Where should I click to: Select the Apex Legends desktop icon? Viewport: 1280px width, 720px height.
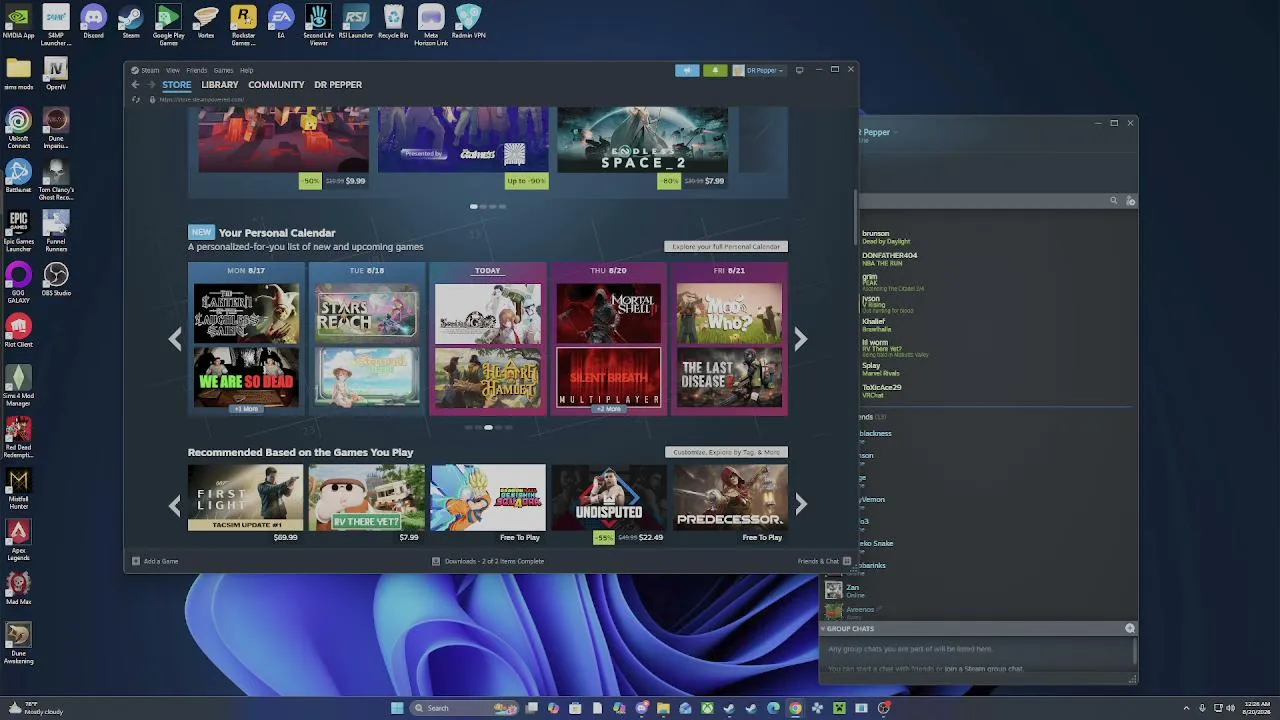18,541
